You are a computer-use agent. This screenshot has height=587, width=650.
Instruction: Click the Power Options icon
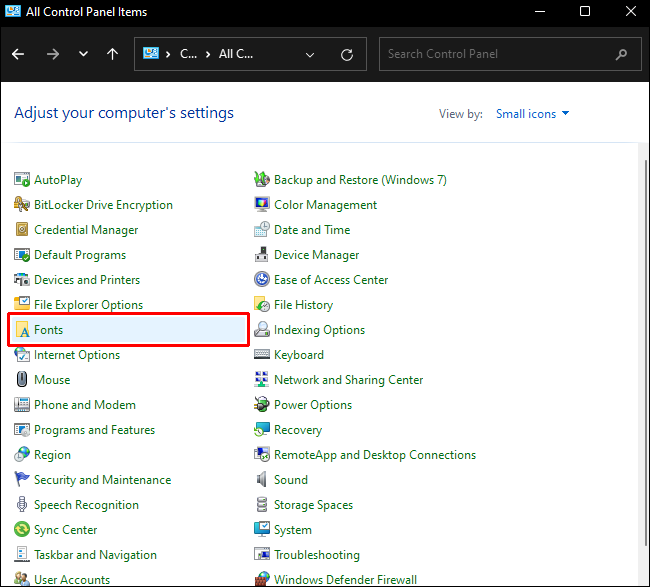point(262,405)
